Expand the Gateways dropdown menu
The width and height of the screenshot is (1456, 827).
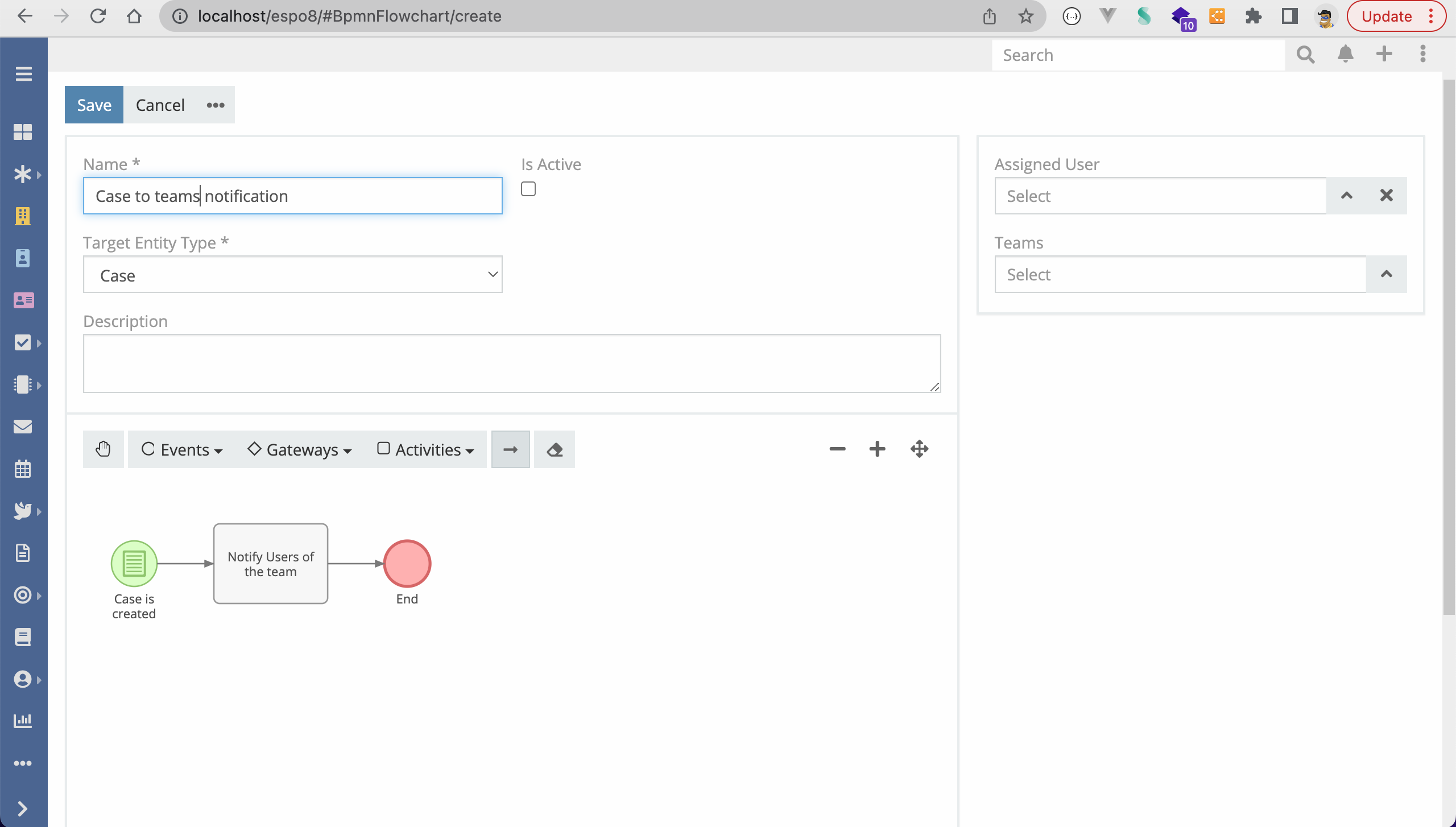point(300,449)
